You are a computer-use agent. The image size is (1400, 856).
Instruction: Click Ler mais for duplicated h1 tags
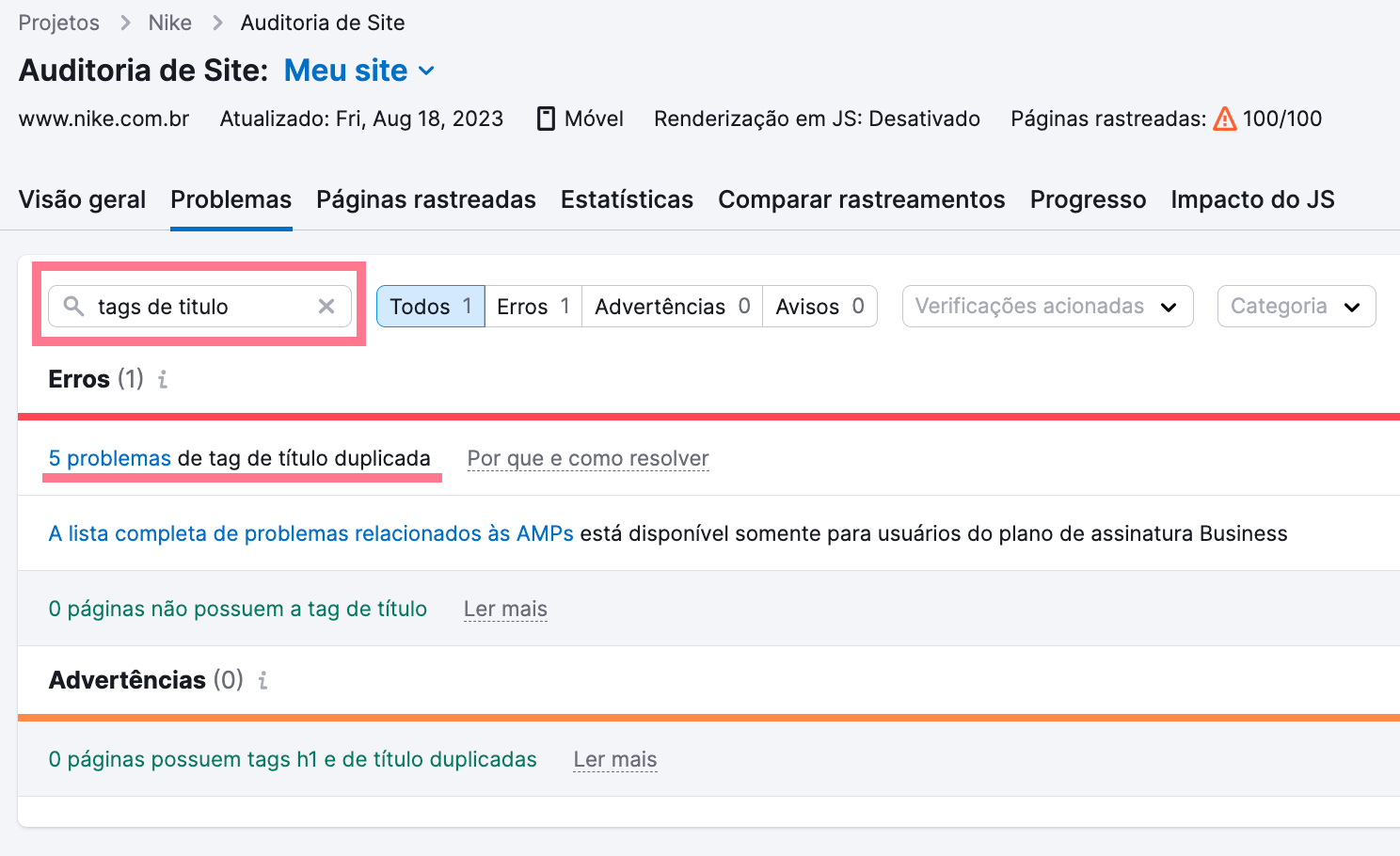tap(615, 759)
